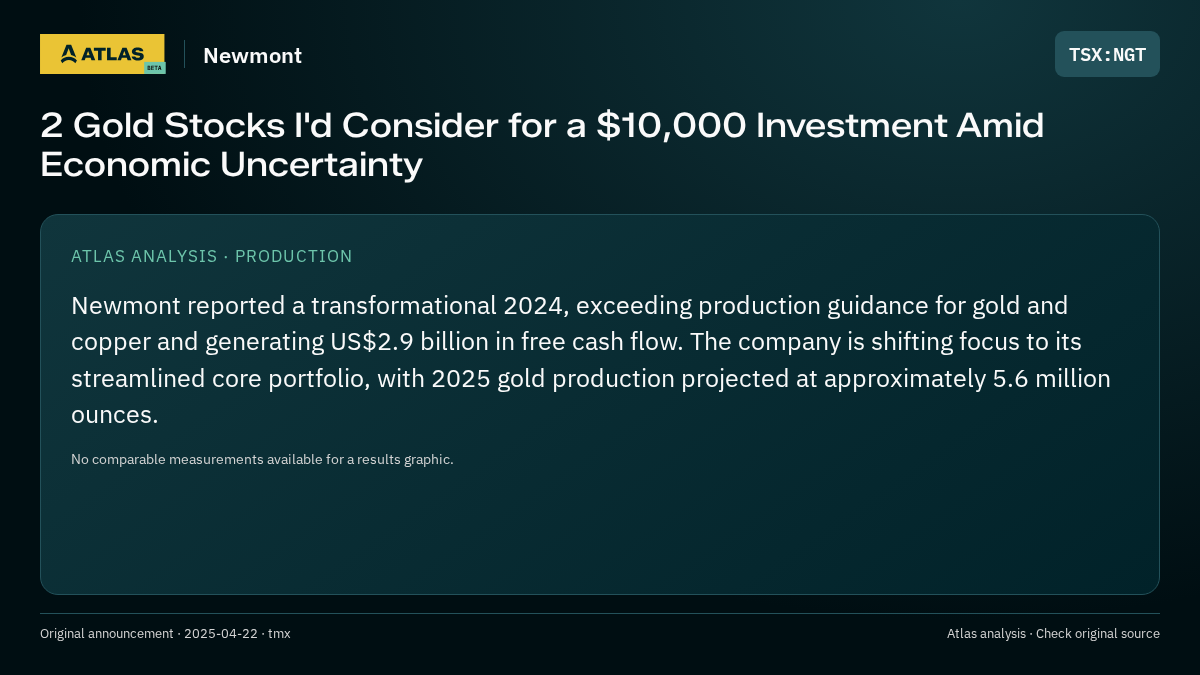Viewport: 1200px width, 675px height.
Task: Click 'Atlas analysis · Check original source' text
Action: (1053, 633)
